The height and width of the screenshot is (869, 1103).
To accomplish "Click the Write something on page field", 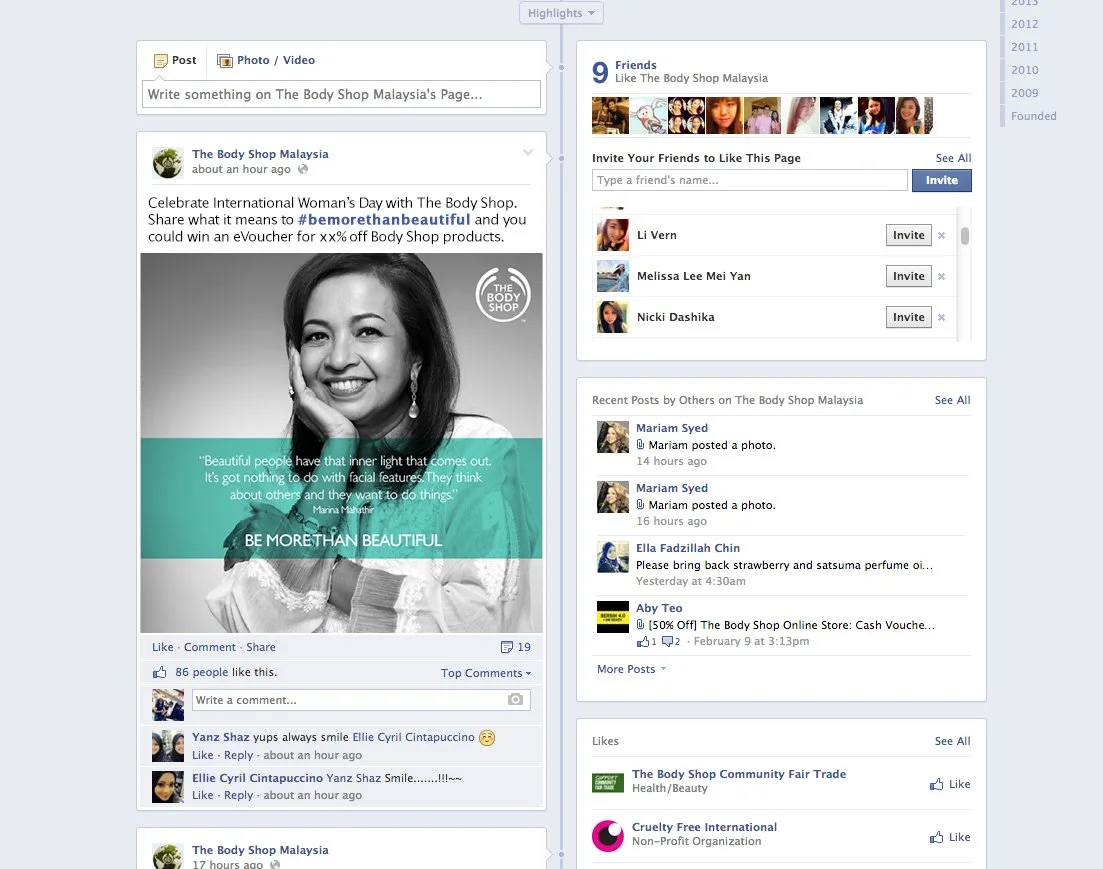I will [x=341, y=94].
